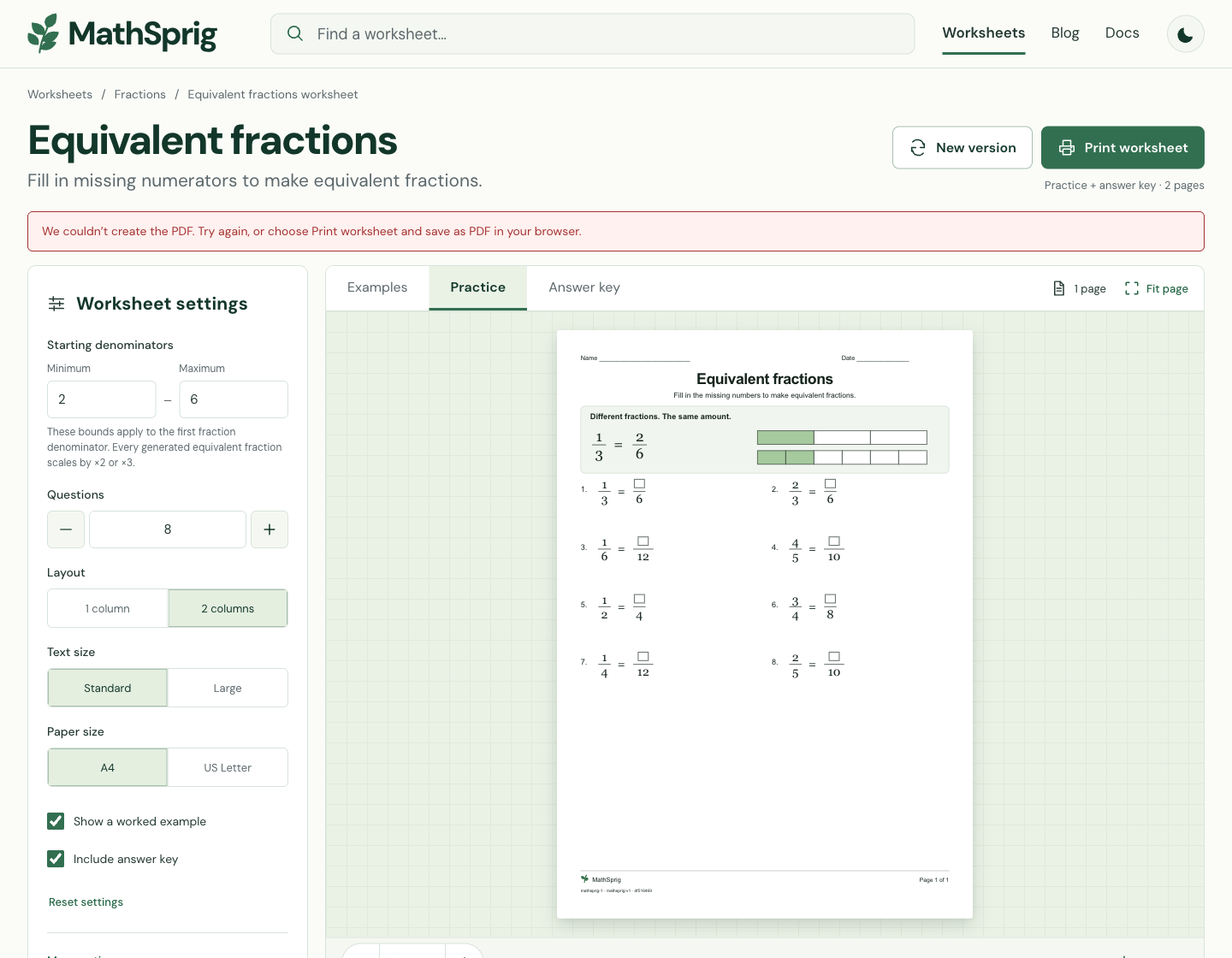
Task: Select A4 paper size
Action: (x=108, y=767)
